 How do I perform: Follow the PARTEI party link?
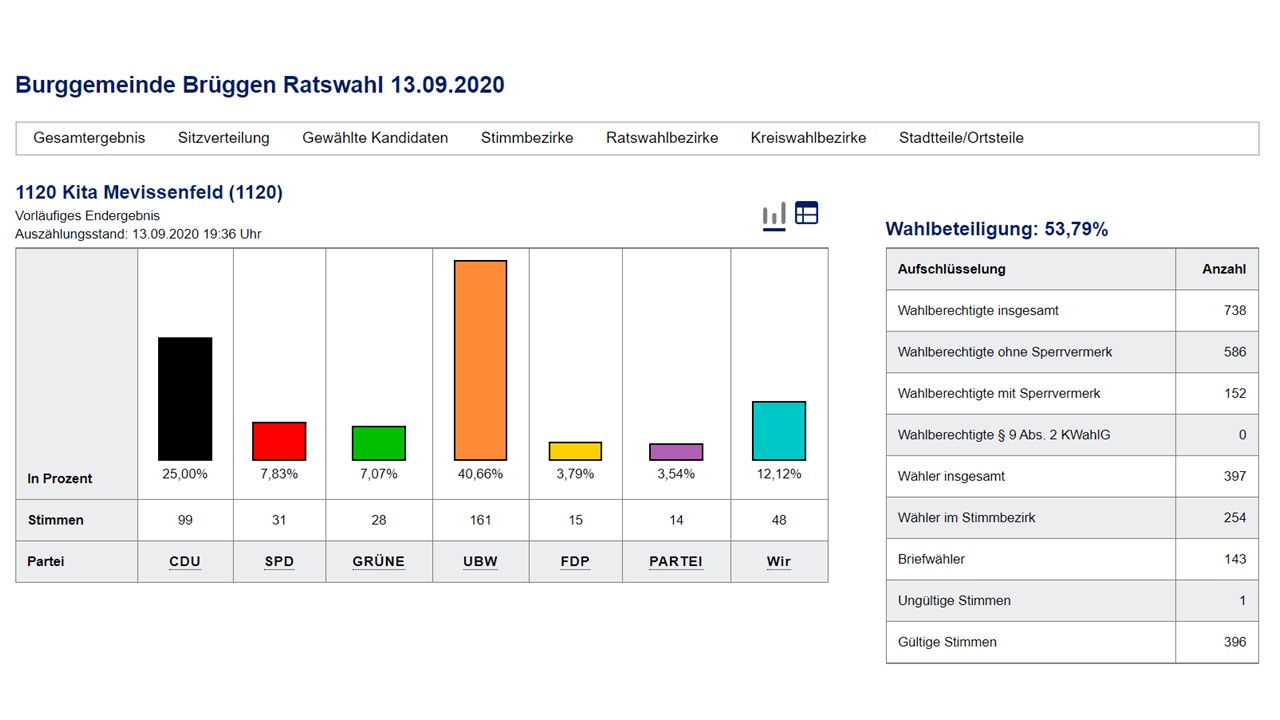click(x=676, y=562)
